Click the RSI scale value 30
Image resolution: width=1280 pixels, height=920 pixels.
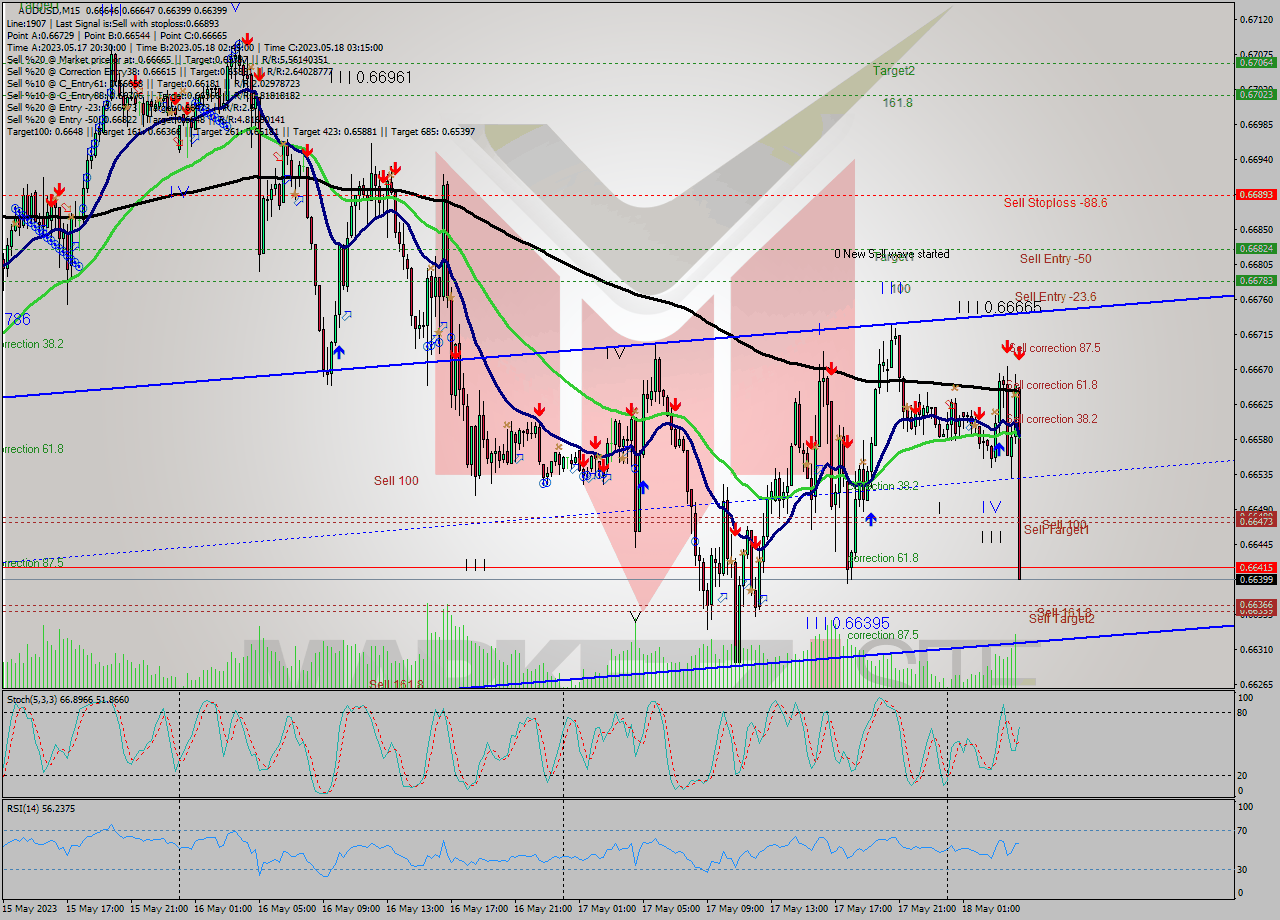(1242, 868)
